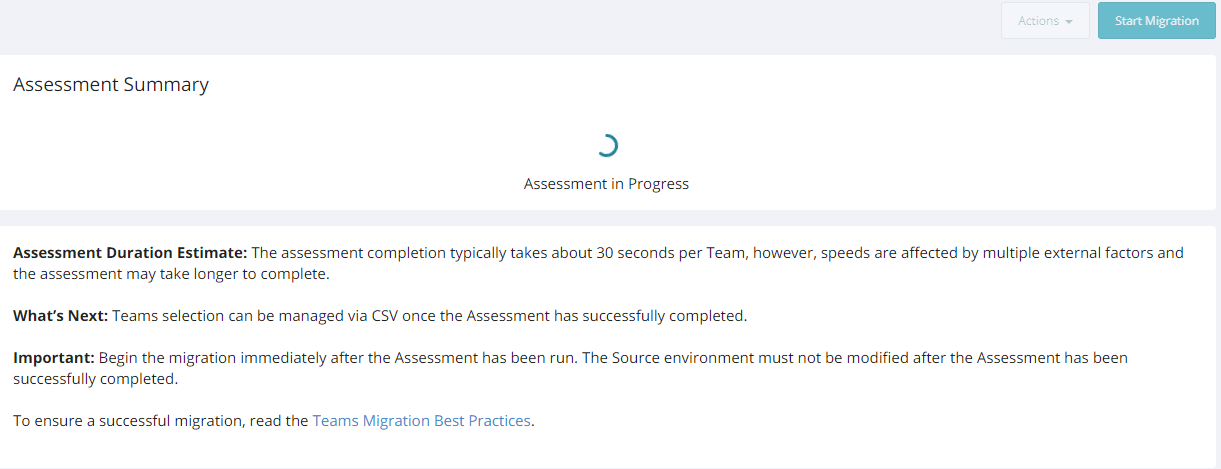
Task: Click the What's Next bold label
Action: pyautogui.click(x=60, y=316)
